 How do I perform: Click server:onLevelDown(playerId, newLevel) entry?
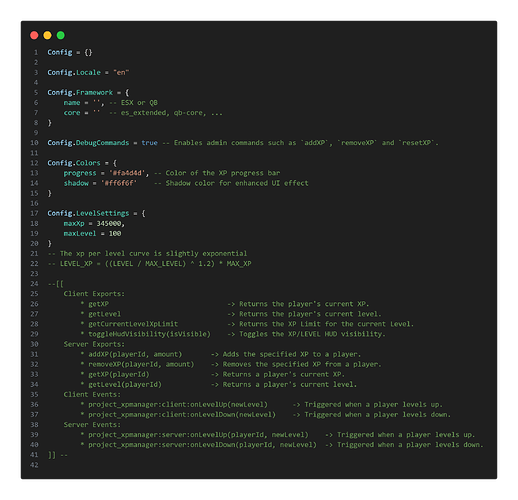tap(202, 445)
